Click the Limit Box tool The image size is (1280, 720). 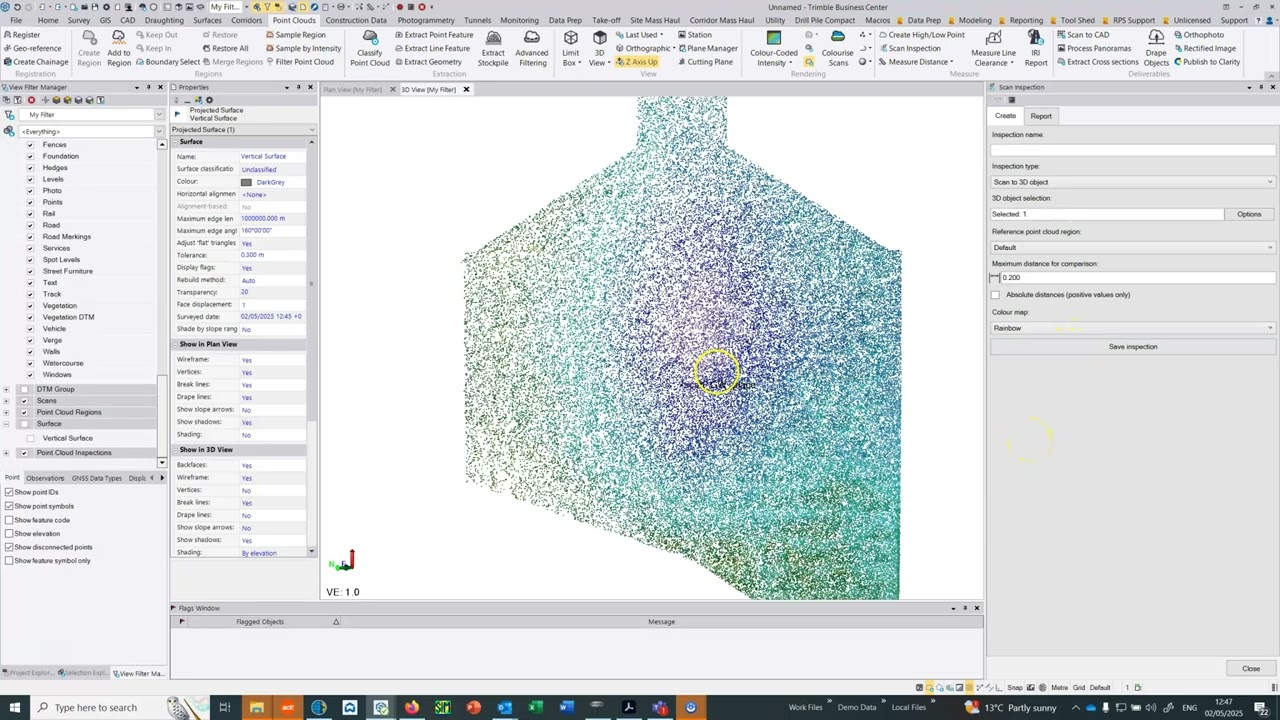(x=570, y=48)
